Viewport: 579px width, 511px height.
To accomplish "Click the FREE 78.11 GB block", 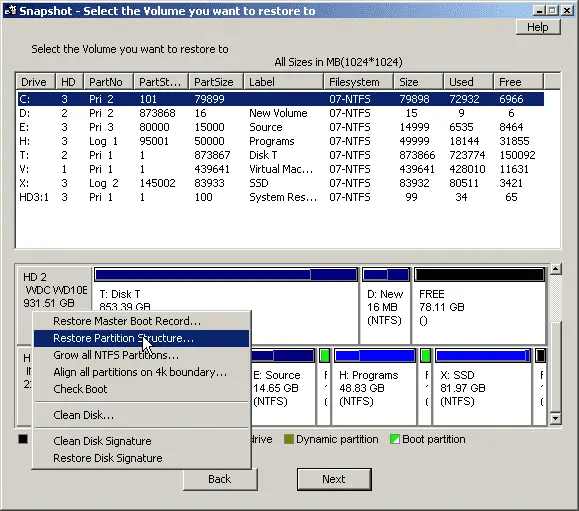I will (479, 306).
